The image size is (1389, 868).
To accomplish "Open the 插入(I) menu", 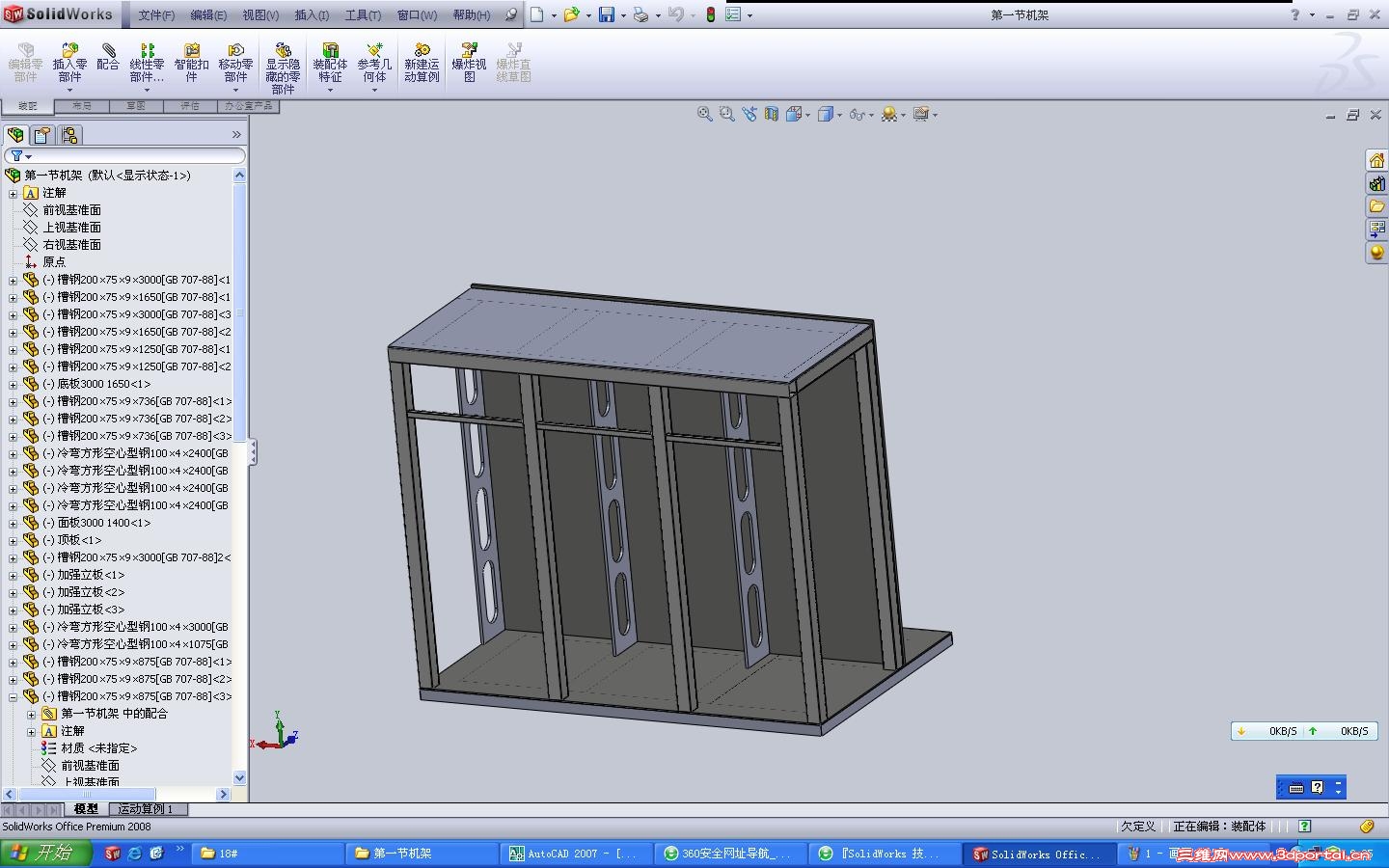I will (x=312, y=14).
